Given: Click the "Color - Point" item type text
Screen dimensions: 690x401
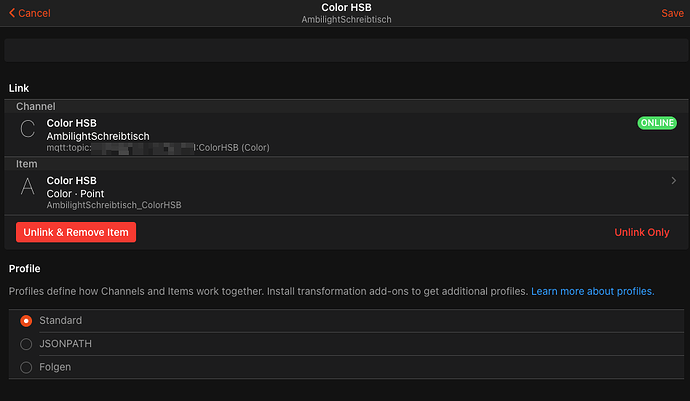Looking at the screenshot, I should coord(76,193).
